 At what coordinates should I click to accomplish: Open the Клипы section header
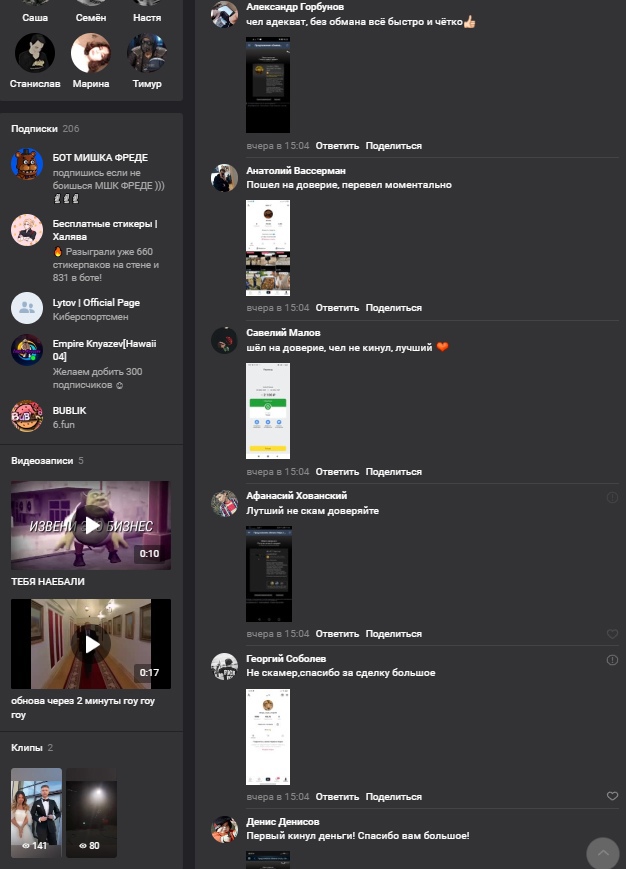point(27,748)
